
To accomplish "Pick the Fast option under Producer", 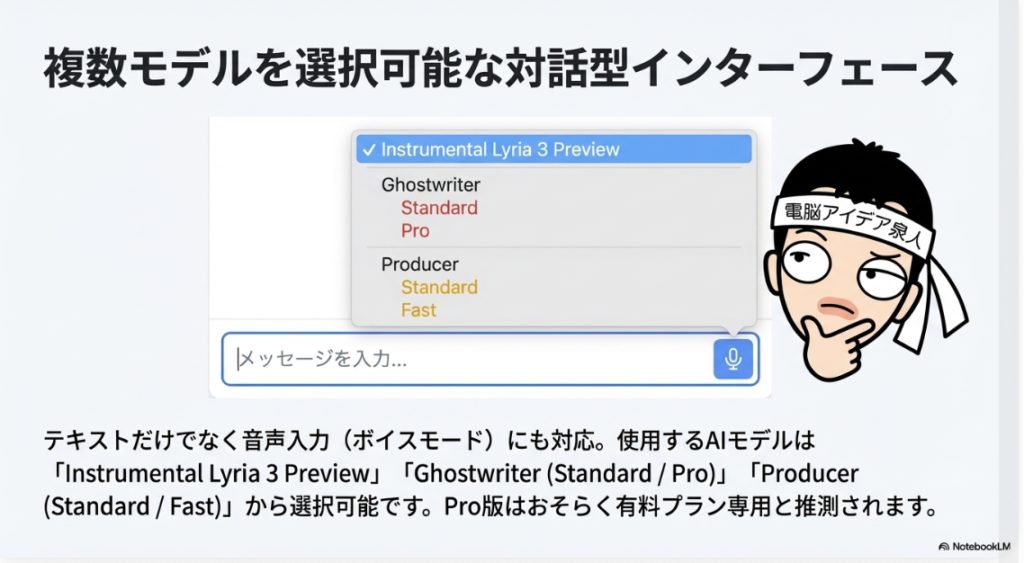I will (419, 310).
